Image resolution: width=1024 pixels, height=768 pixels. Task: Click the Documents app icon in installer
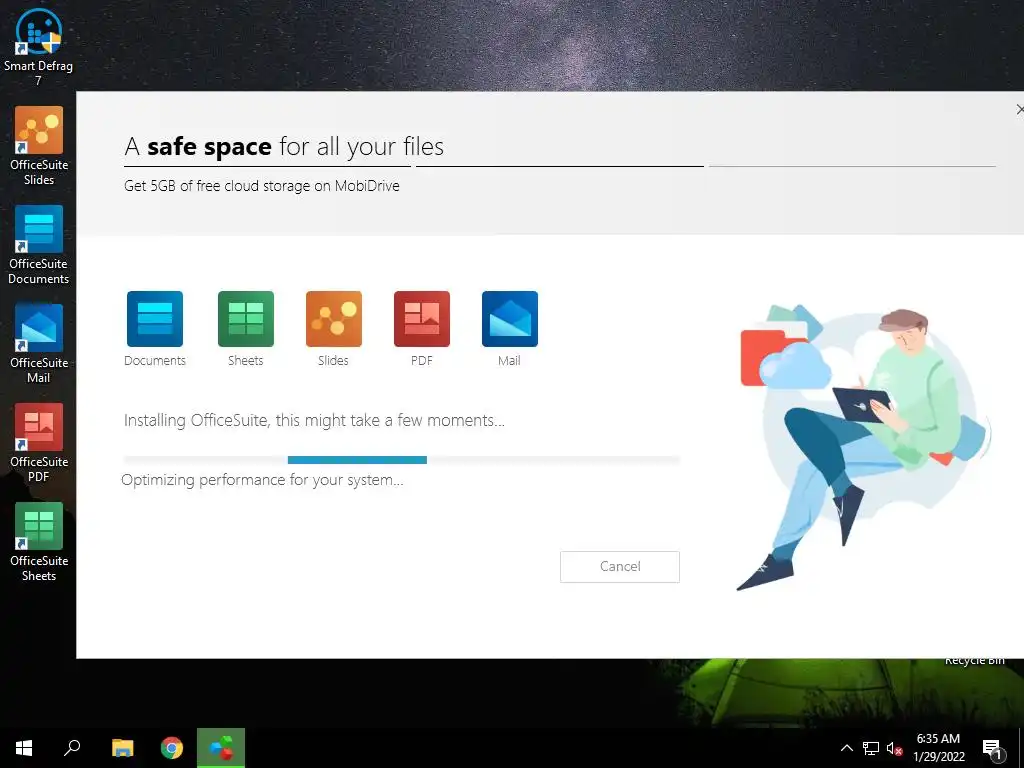pyautogui.click(x=155, y=319)
